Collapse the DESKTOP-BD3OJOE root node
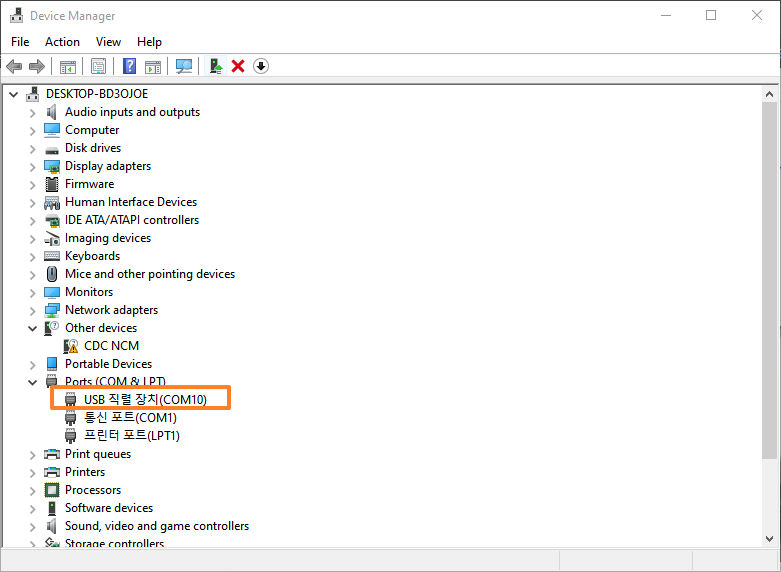 click(13, 94)
